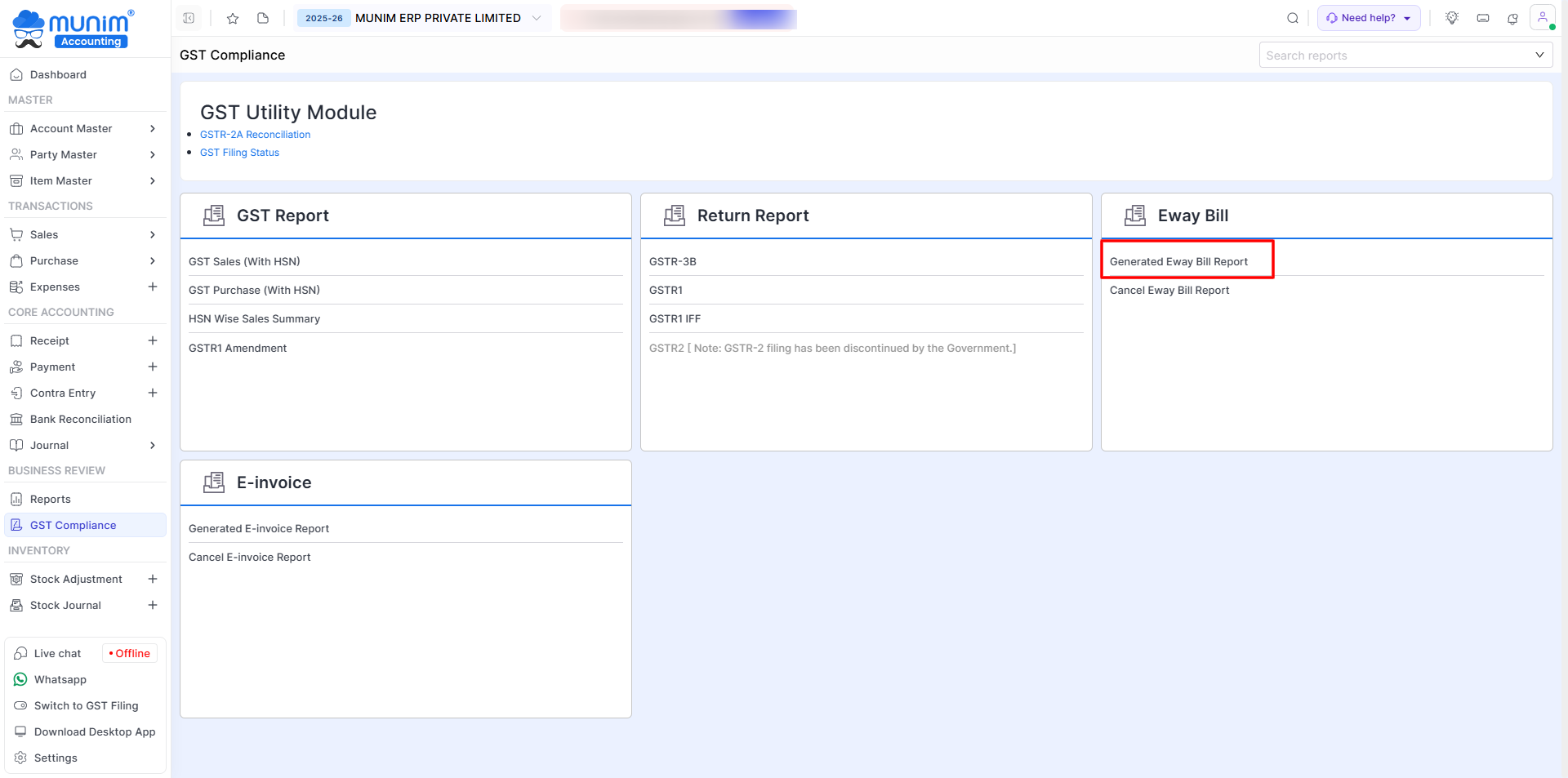The height and width of the screenshot is (778, 1568).
Task: Expand the Account Master submenu
Action: click(x=152, y=128)
